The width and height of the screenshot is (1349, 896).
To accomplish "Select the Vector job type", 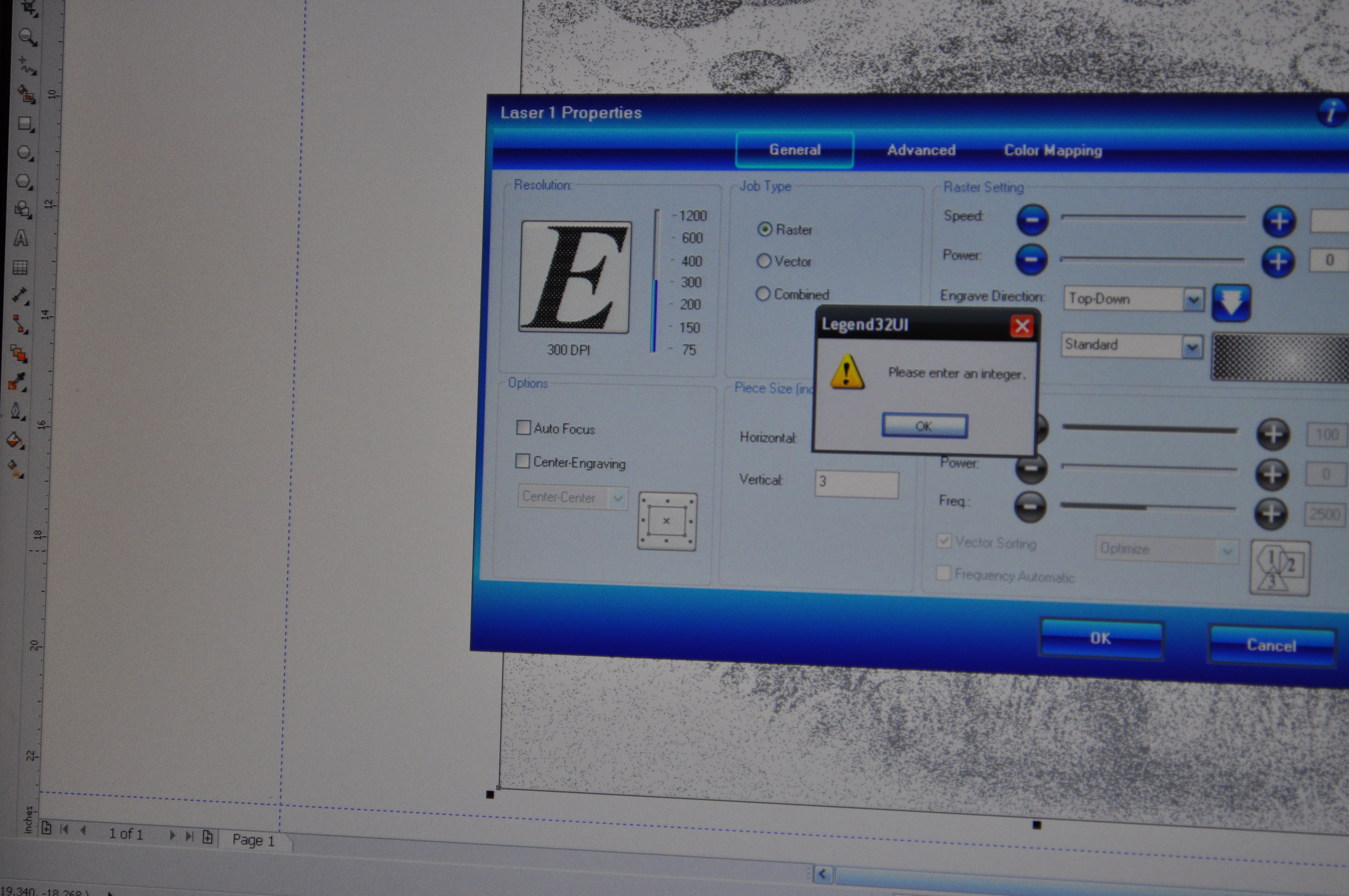I will coord(764,261).
